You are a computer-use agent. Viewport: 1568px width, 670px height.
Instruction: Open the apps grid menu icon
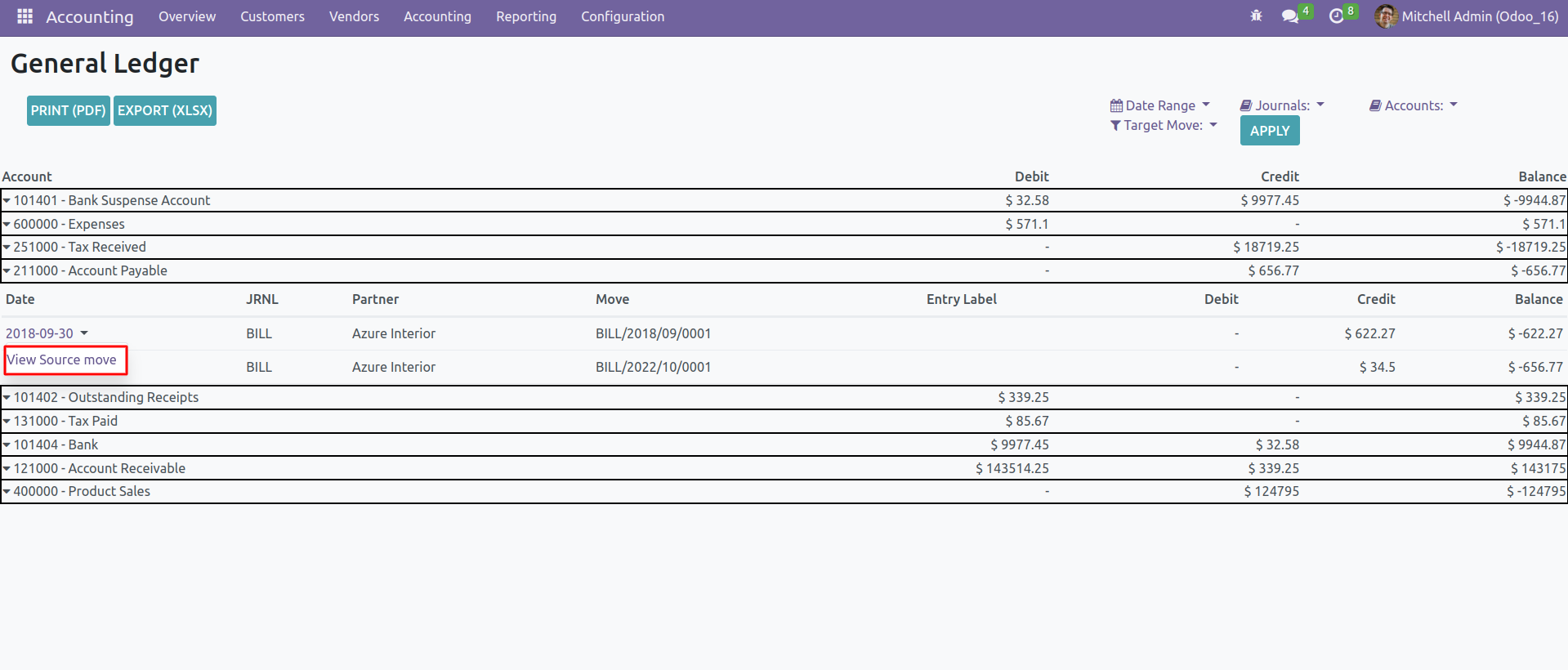(25, 16)
